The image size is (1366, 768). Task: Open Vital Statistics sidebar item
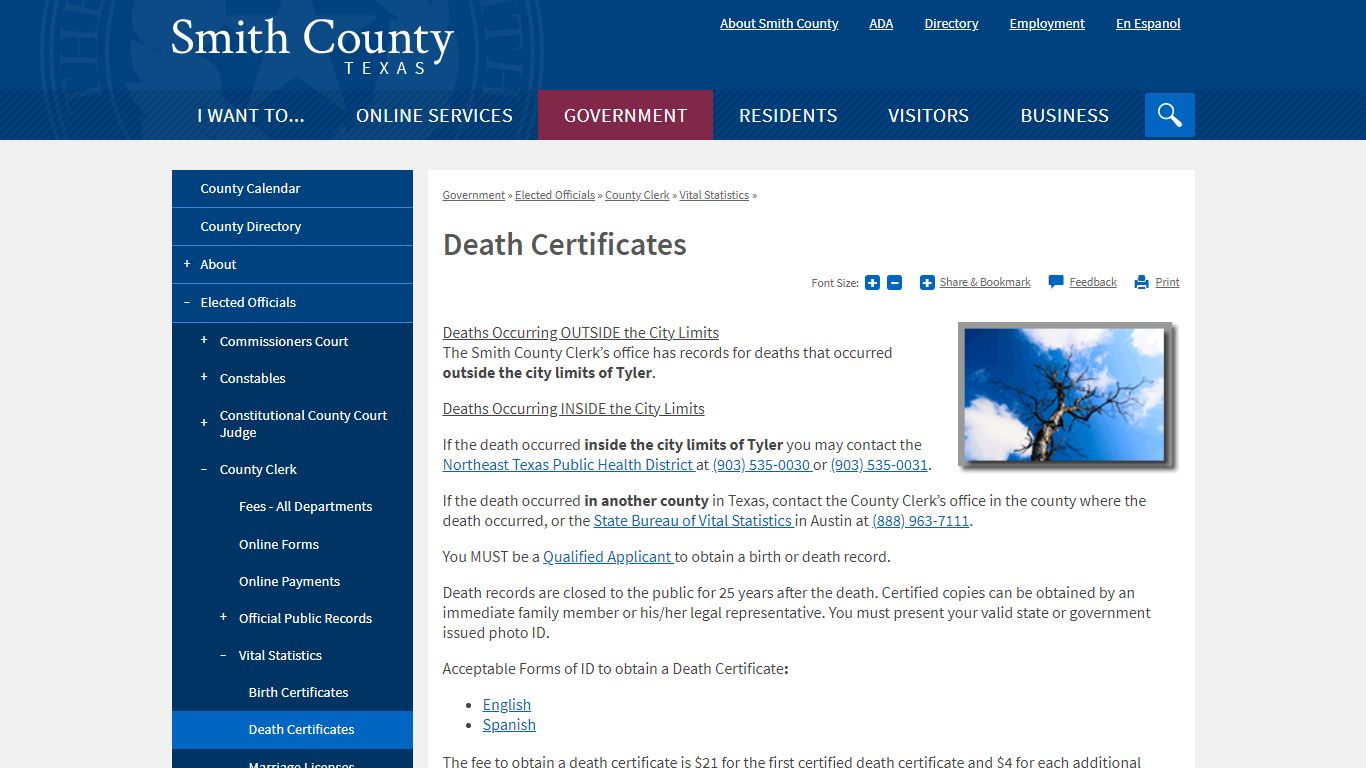[x=280, y=656]
